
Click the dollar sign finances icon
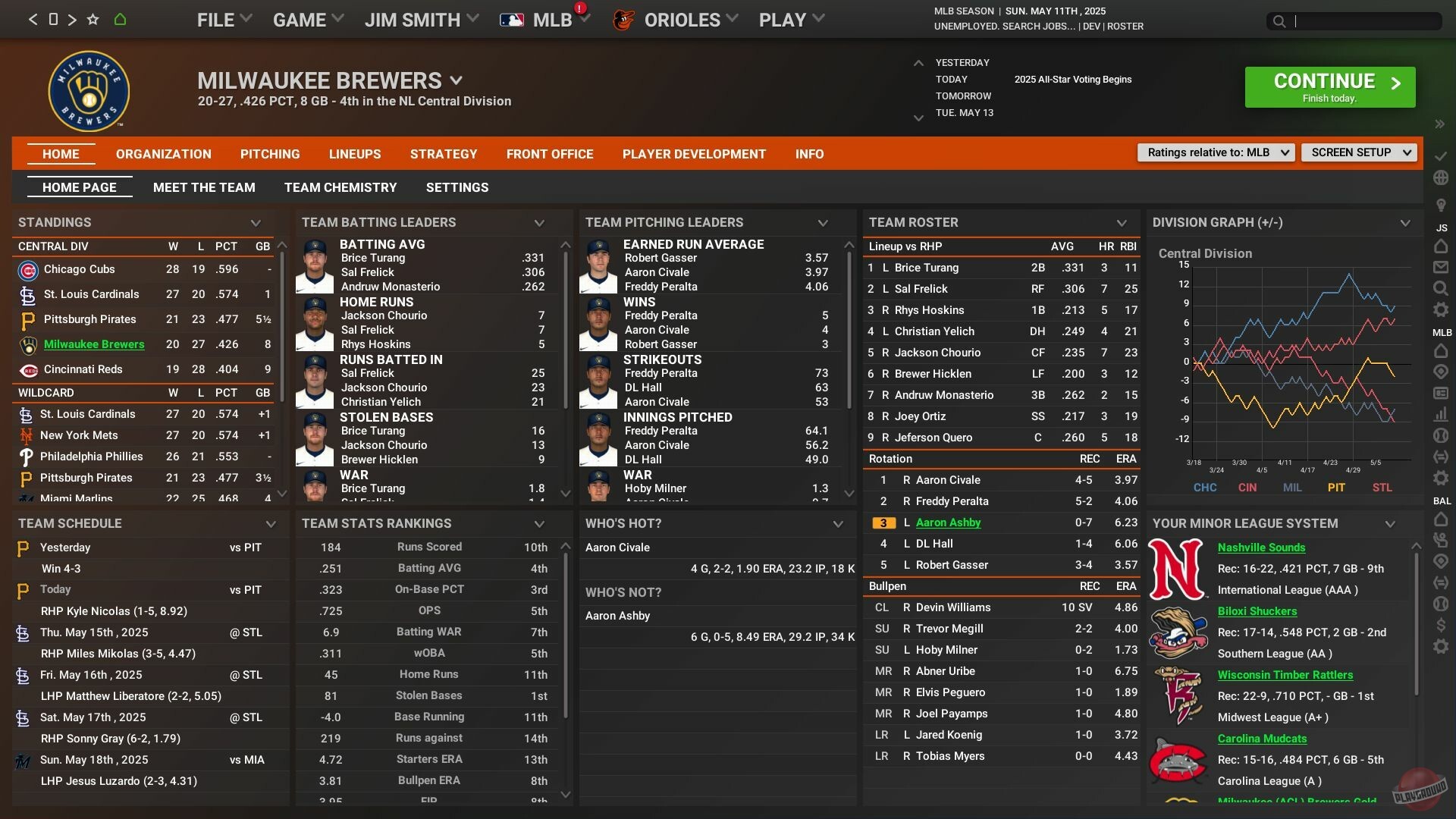[x=1441, y=626]
